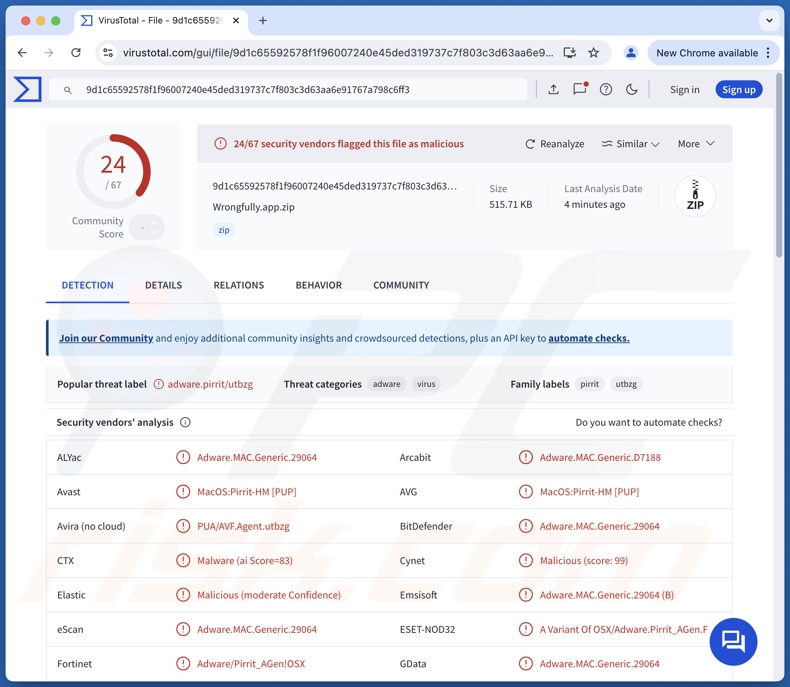Click the ZIP file type icon
This screenshot has width=790, height=687.
tap(695, 196)
